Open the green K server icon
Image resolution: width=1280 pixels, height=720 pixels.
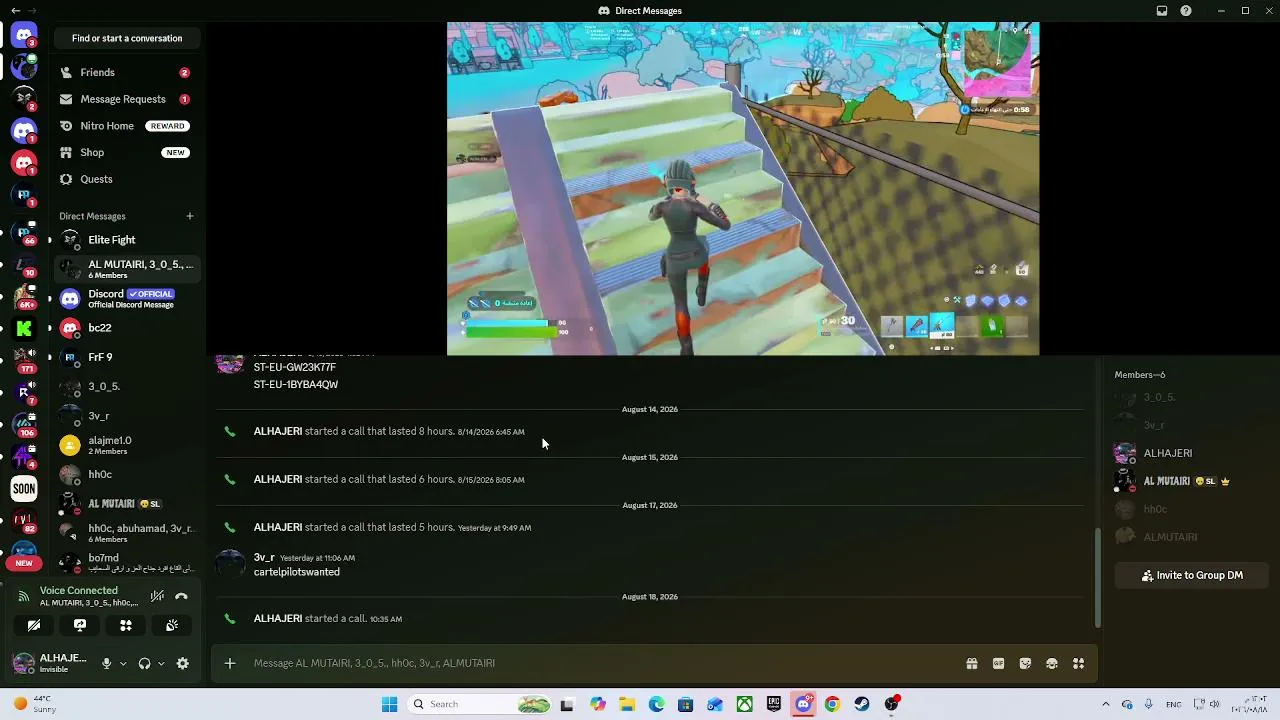(x=24, y=328)
